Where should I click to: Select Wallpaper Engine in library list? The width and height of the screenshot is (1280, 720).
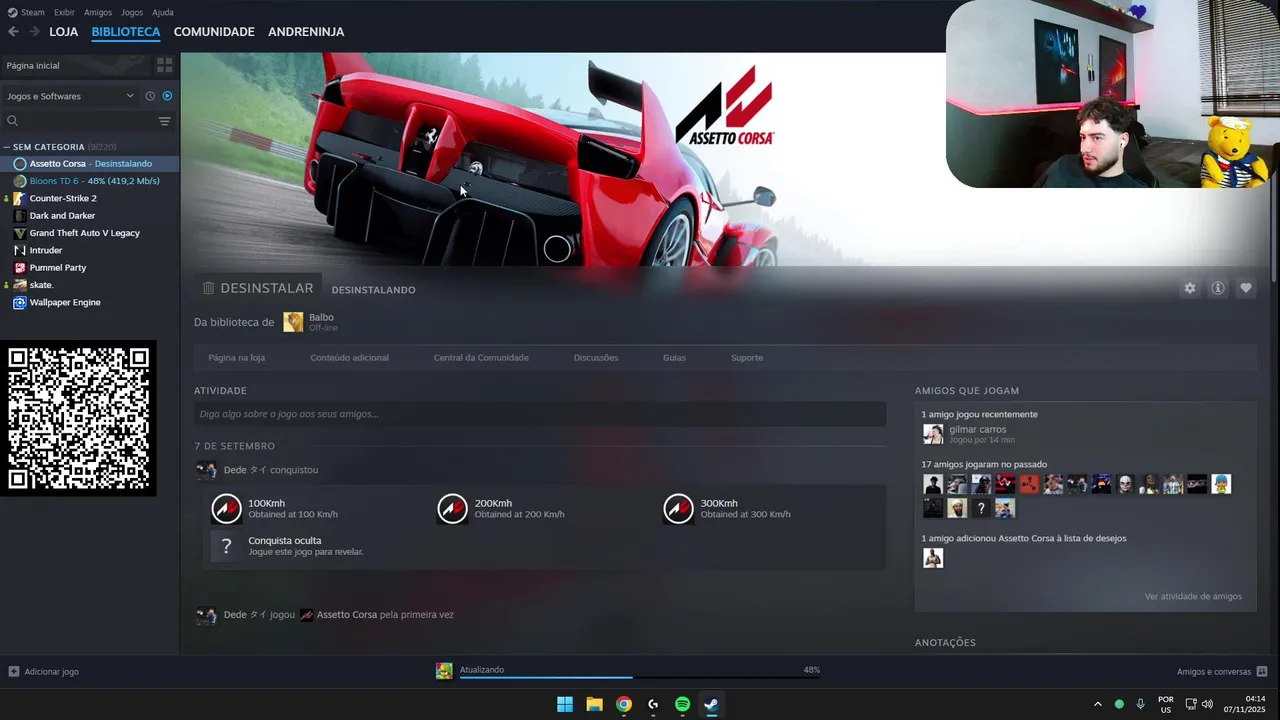click(x=90, y=302)
